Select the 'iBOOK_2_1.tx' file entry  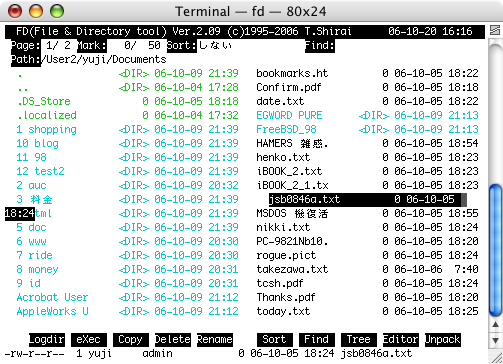click(367, 185)
